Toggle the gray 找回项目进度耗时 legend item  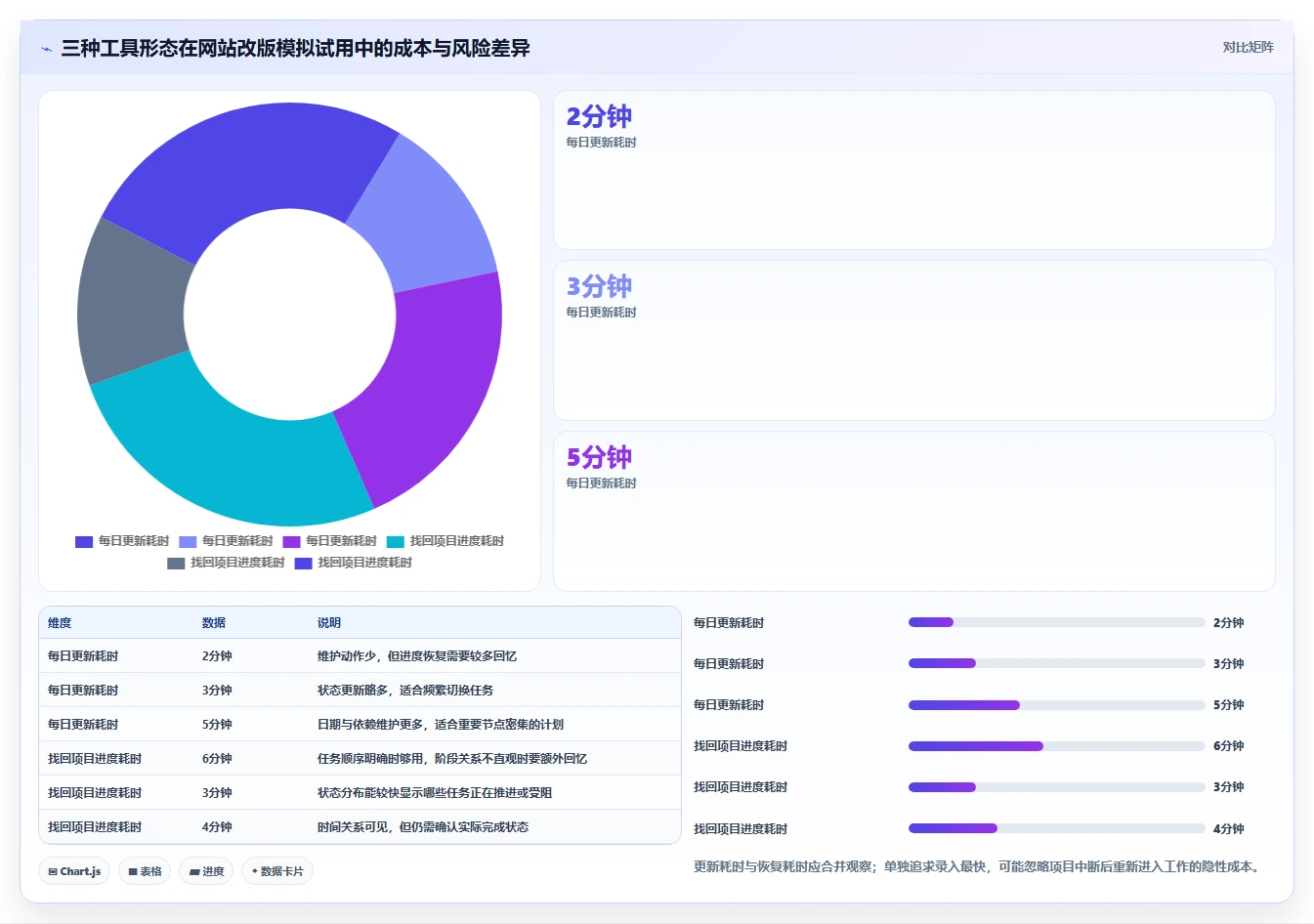[x=226, y=563]
